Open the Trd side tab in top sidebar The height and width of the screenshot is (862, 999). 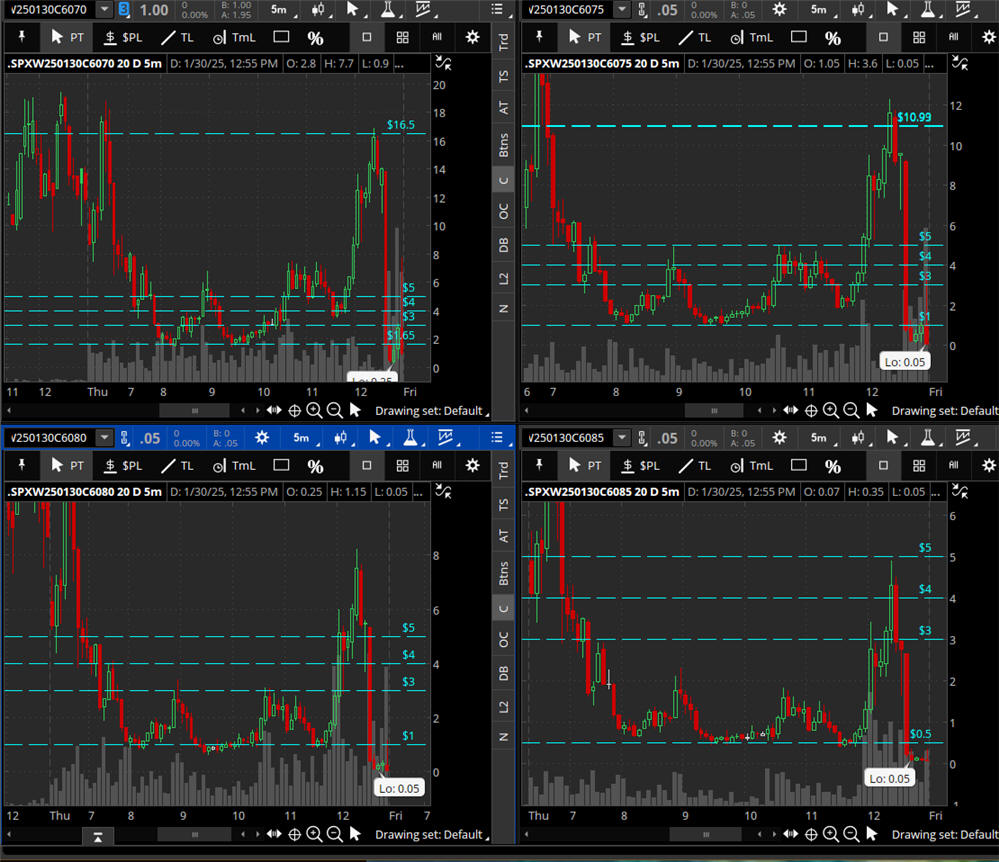504,43
